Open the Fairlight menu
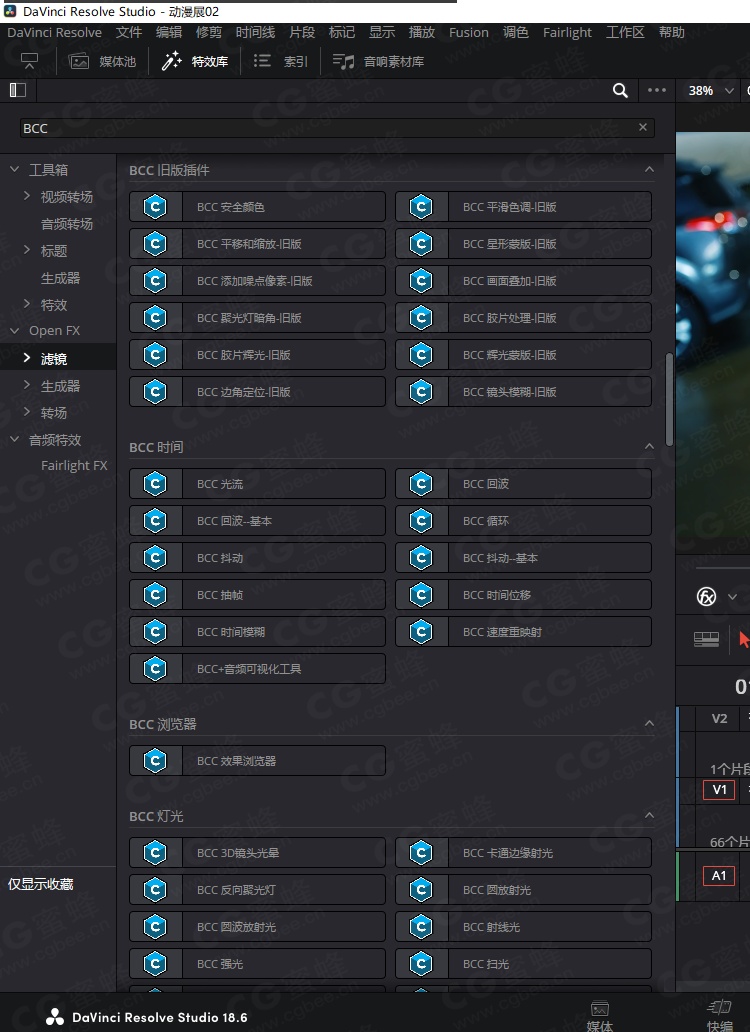 point(567,32)
